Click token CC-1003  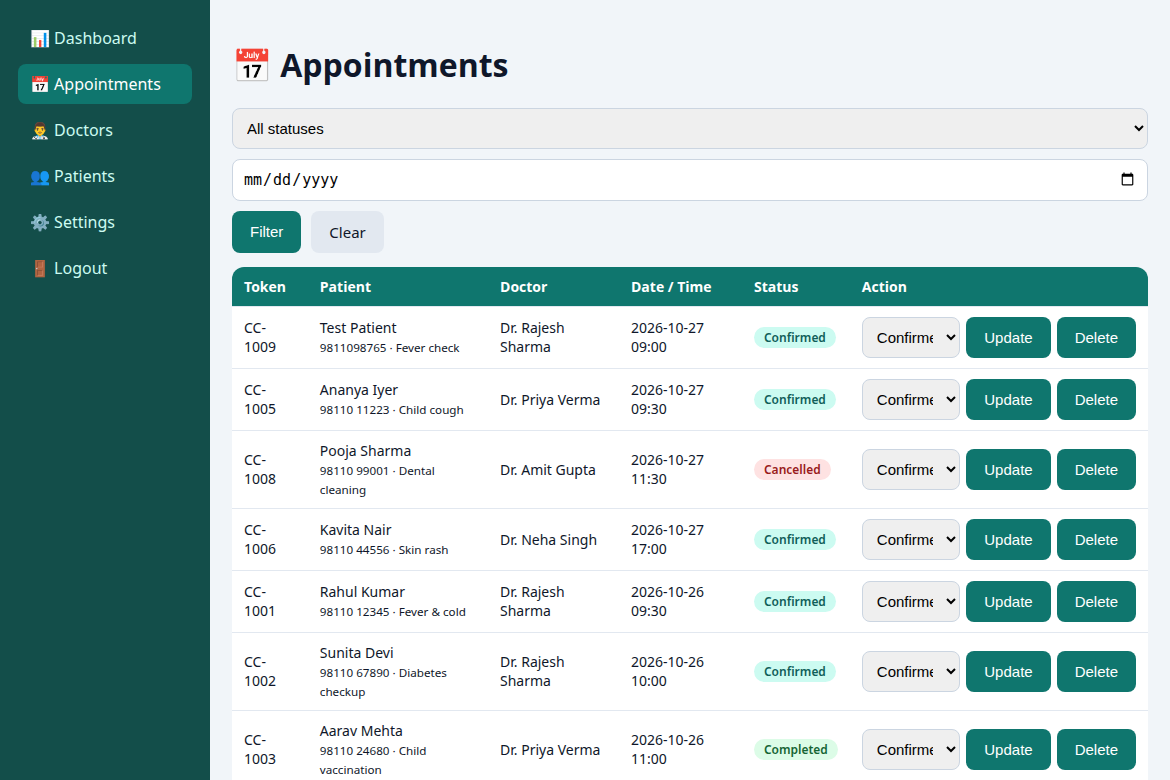(260, 749)
